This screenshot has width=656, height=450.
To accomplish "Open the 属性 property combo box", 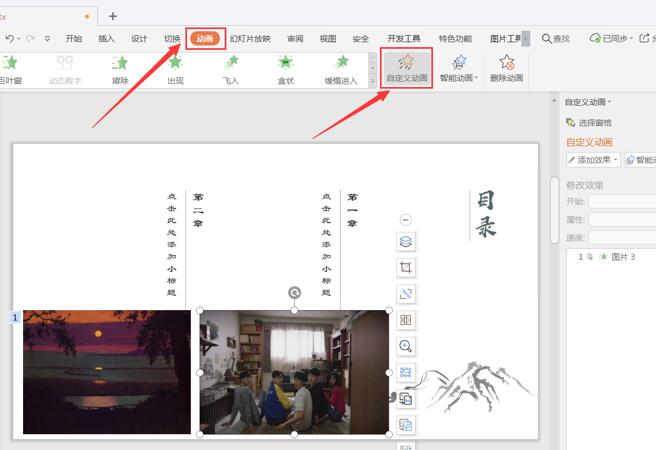I will [x=622, y=220].
